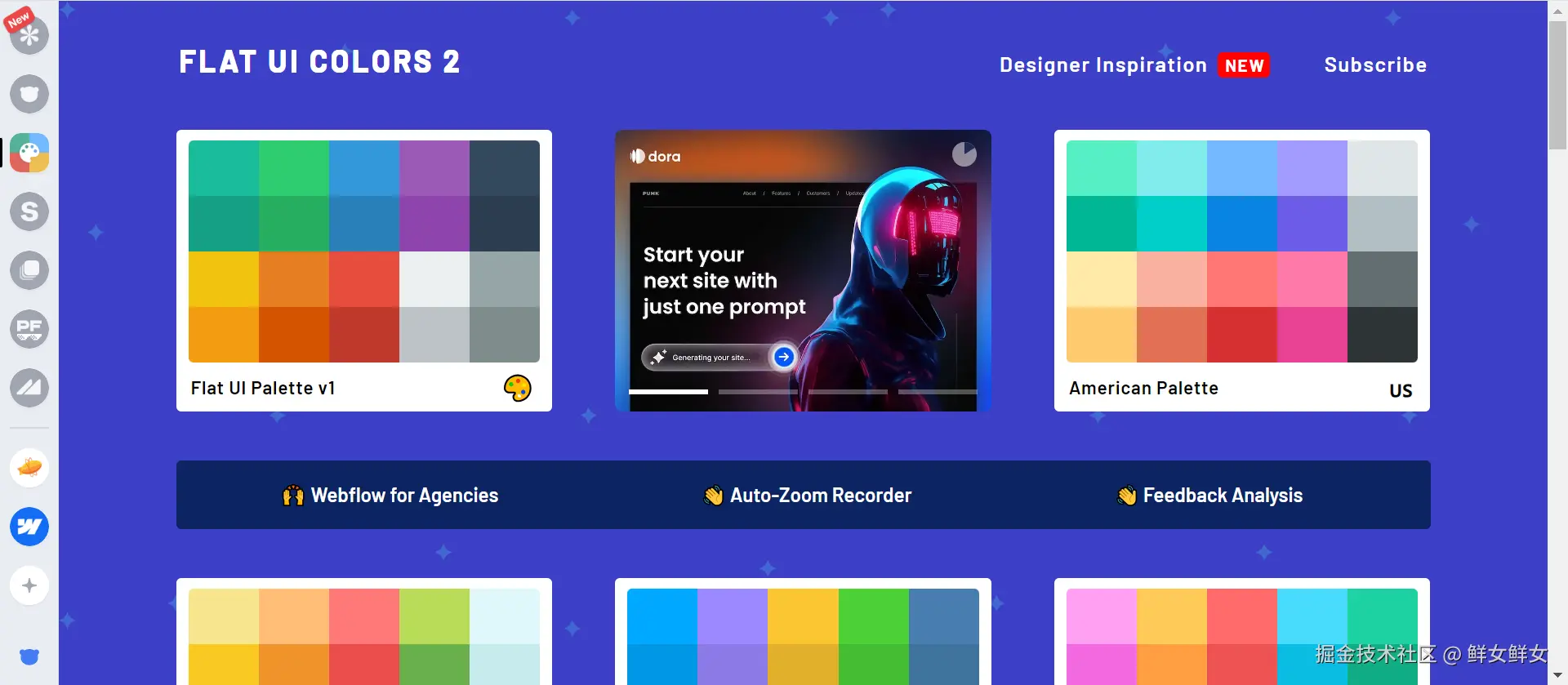Image resolution: width=1568 pixels, height=685 pixels.
Task: Open the PF sidebar icon
Action: click(29, 329)
